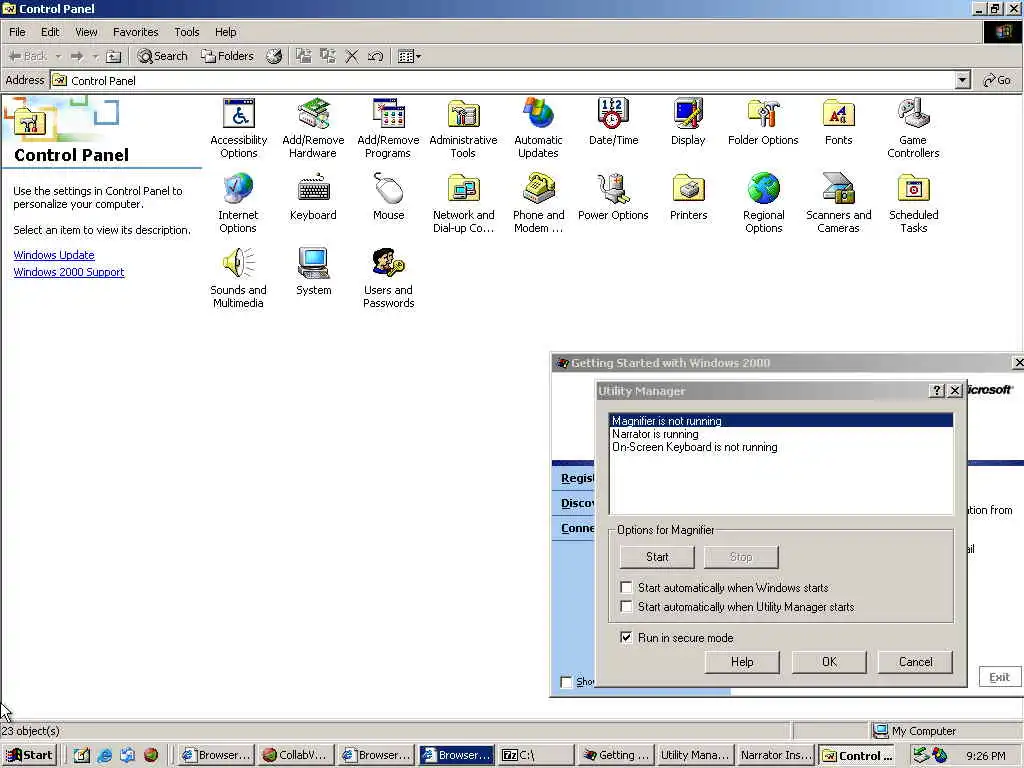Click OK in Utility Manager
The width and height of the screenshot is (1024, 768).
[x=829, y=662]
